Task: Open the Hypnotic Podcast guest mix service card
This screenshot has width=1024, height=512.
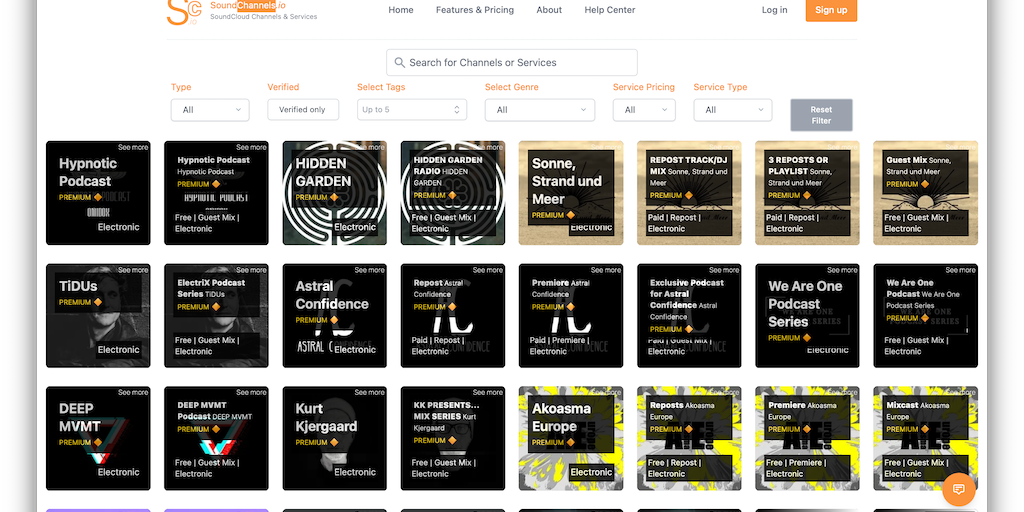Action: pos(216,193)
